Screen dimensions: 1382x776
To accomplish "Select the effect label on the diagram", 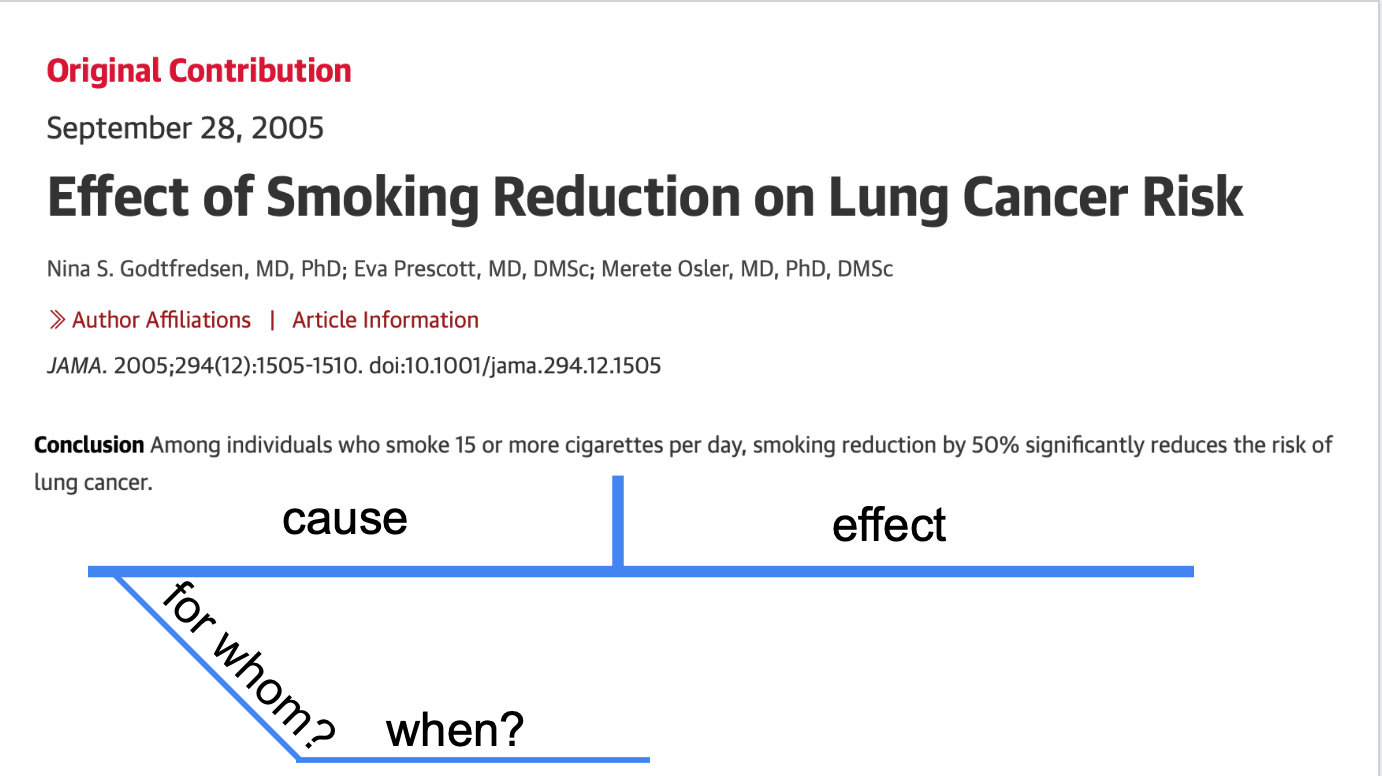I will click(x=889, y=525).
